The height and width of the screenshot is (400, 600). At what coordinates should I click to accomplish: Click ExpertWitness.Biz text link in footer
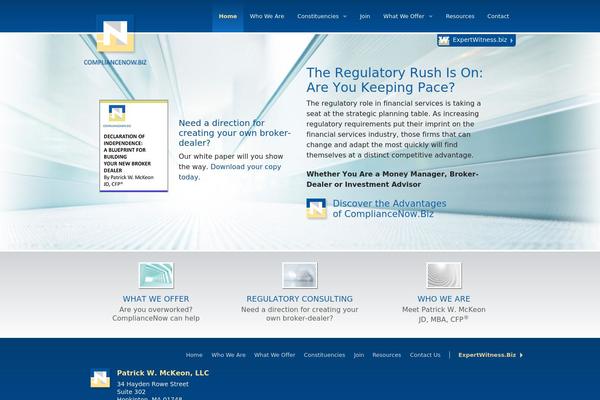[487, 355]
